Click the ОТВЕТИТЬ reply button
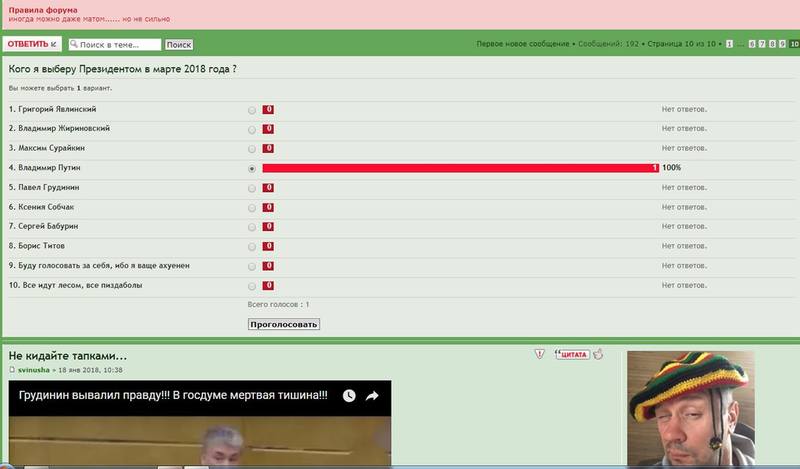Viewport: 800px width, 469px height. (32, 45)
